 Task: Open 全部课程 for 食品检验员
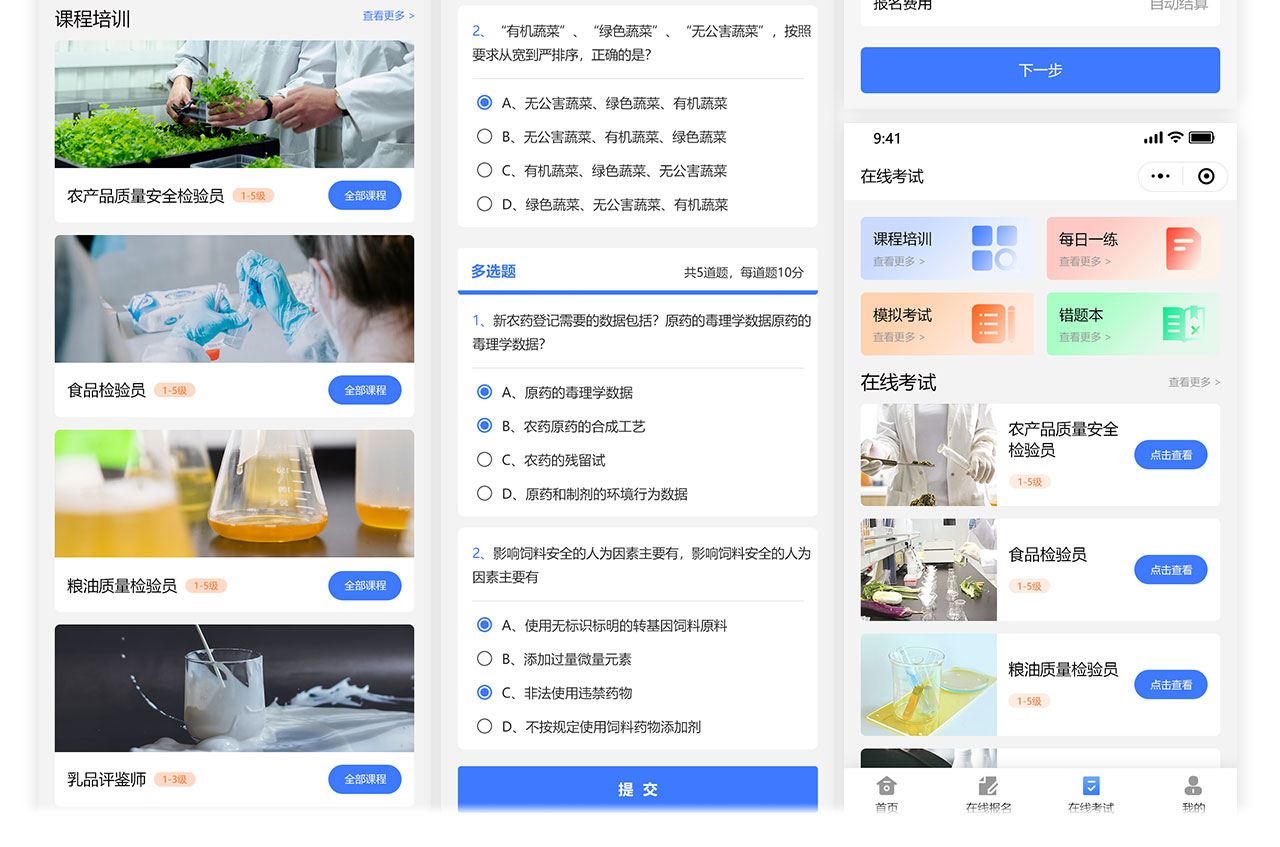click(365, 390)
